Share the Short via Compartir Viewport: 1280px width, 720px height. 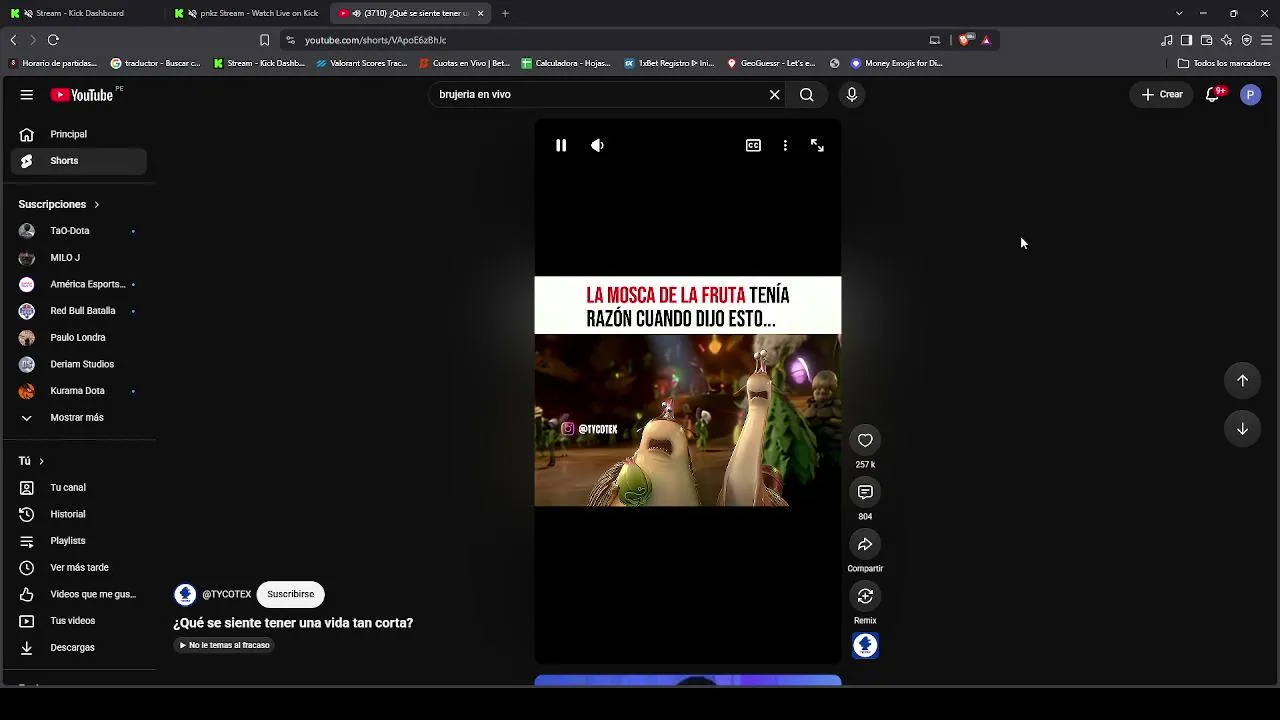pyautogui.click(x=865, y=544)
